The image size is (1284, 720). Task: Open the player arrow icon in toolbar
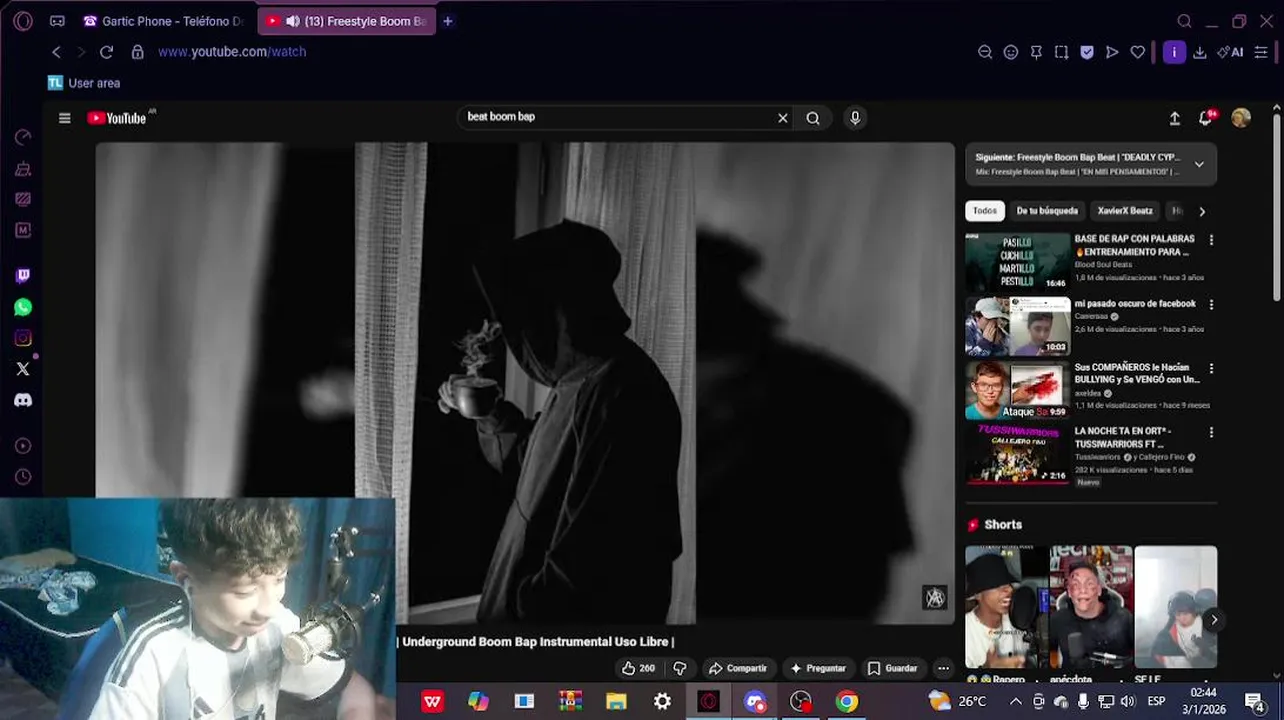coord(1112,52)
